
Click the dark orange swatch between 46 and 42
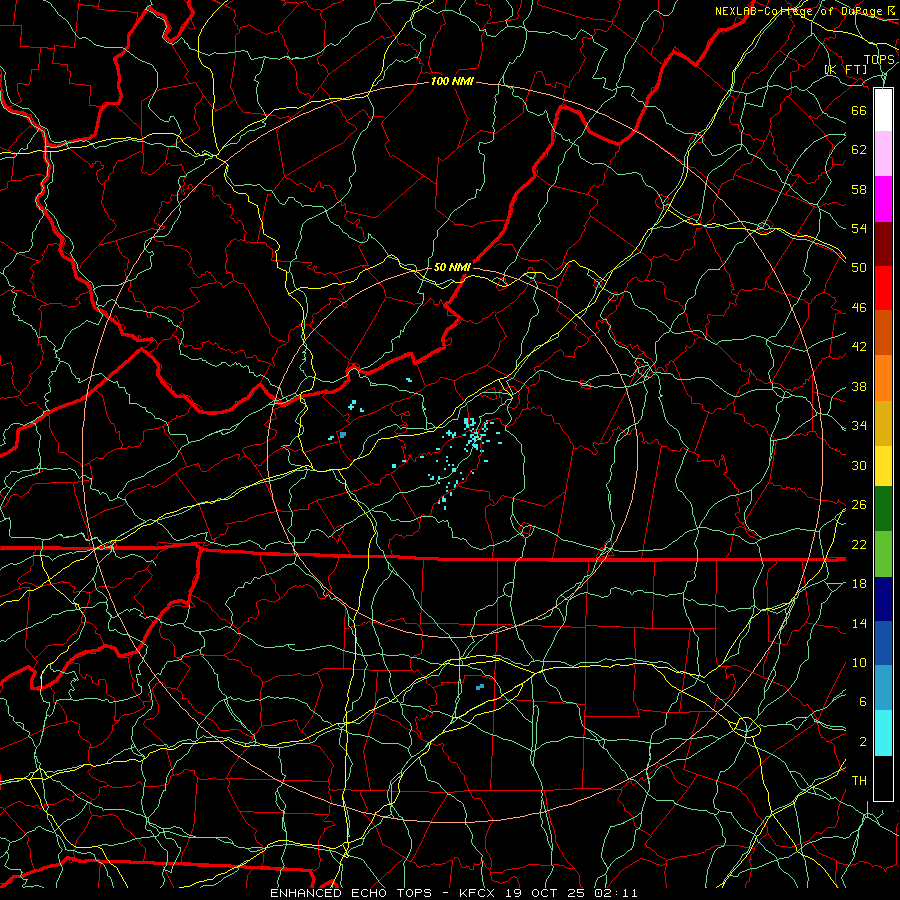pyautogui.click(x=883, y=333)
